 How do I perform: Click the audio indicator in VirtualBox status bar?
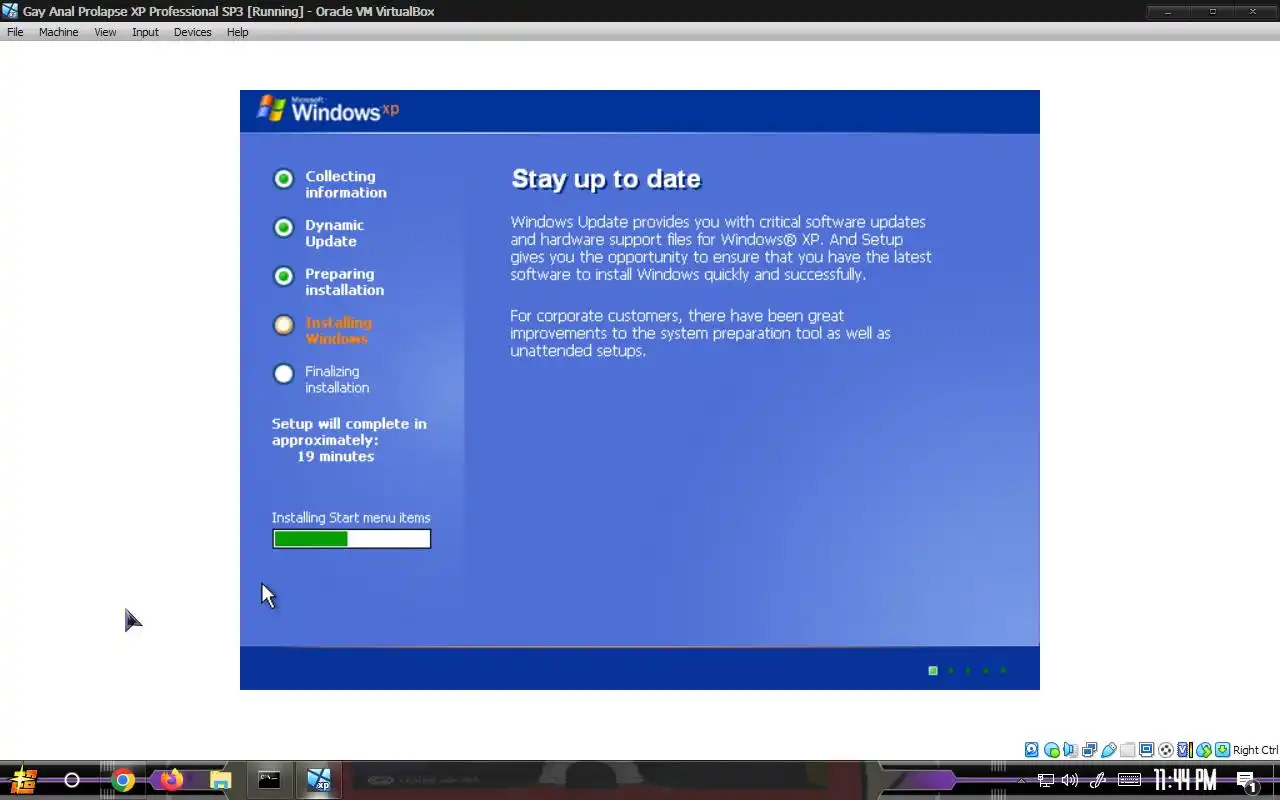(x=1070, y=750)
